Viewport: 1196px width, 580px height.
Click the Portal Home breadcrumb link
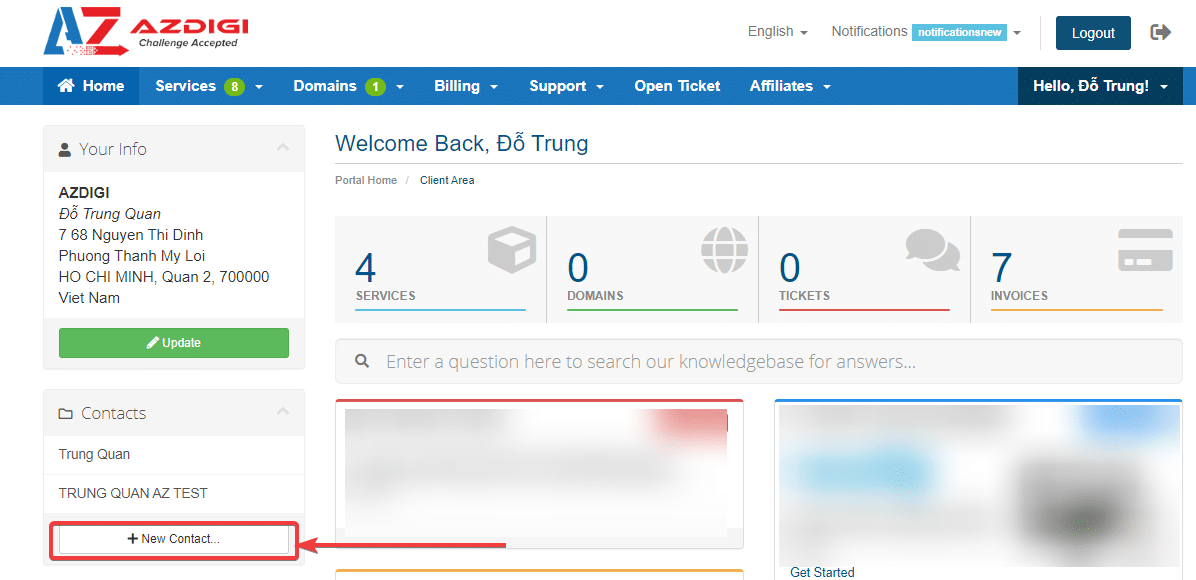pyautogui.click(x=366, y=181)
